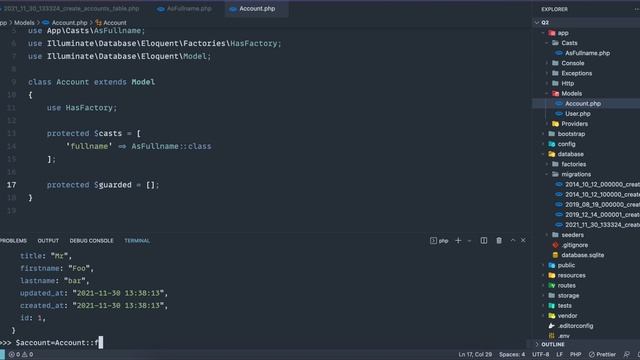The width and height of the screenshot is (640, 360).
Task: Close the terminal panel
Action: click(x=523, y=241)
